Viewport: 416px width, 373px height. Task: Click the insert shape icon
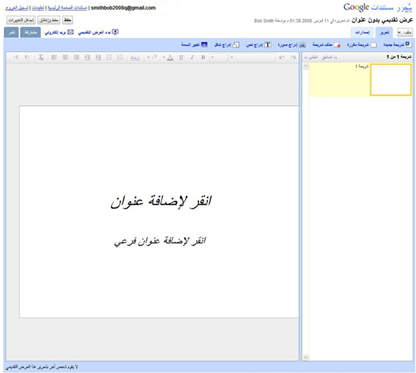pyautogui.click(x=236, y=45)
